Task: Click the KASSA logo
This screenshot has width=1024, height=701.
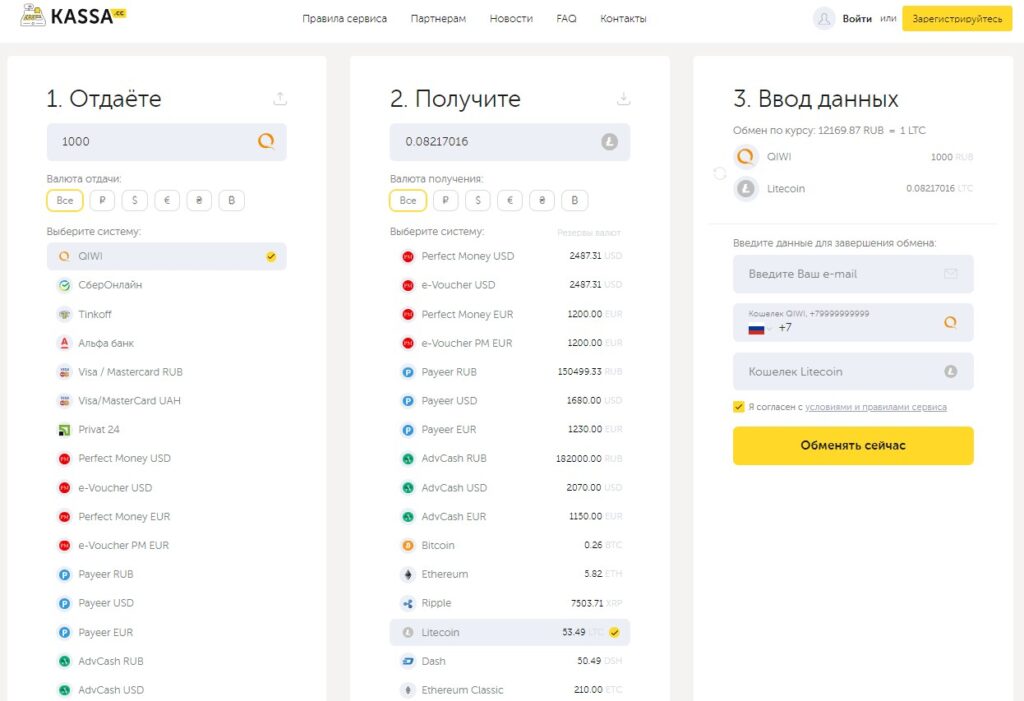Action: pyautogui.click(x=72, y=15)
